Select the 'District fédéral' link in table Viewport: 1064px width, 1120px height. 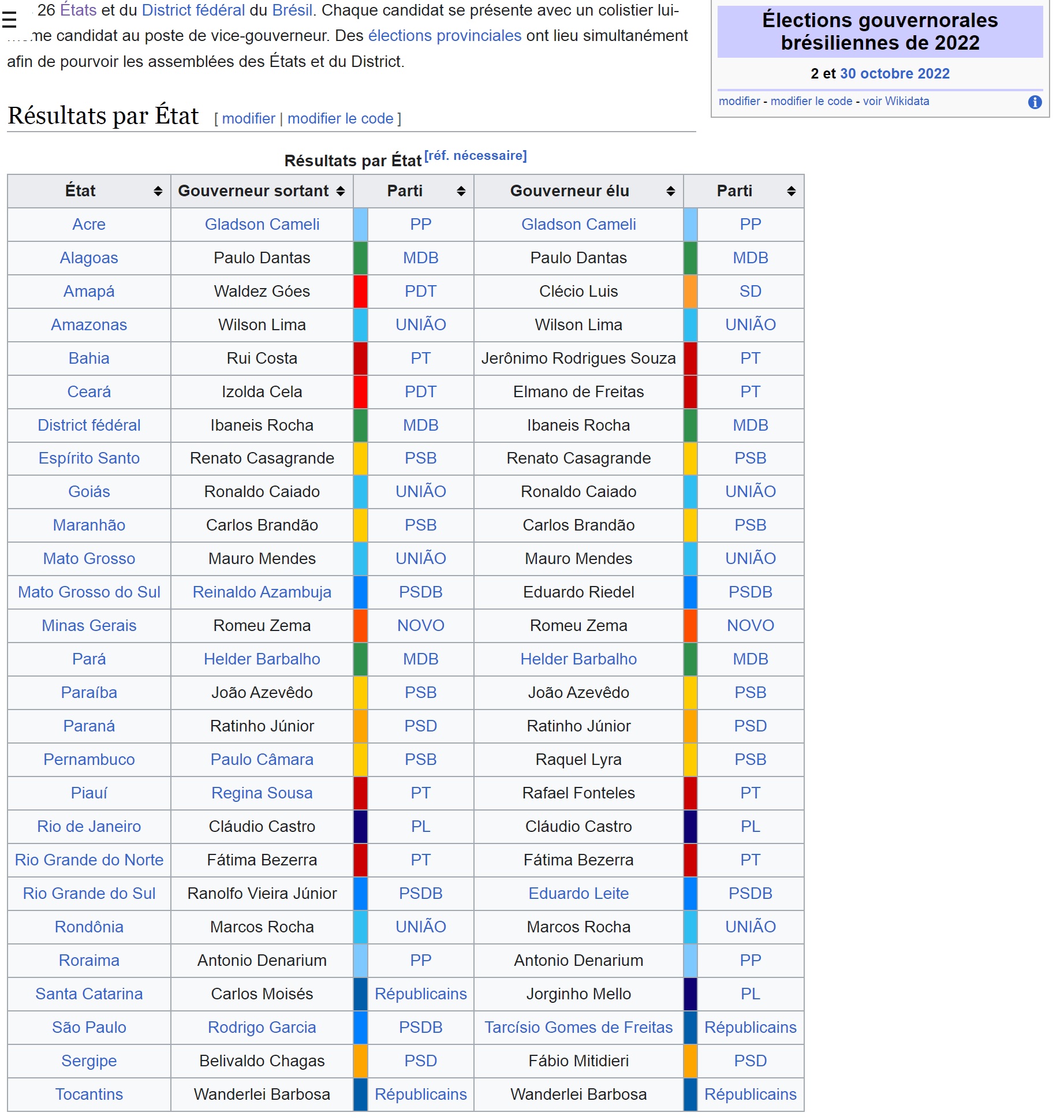tap(89, 425)
